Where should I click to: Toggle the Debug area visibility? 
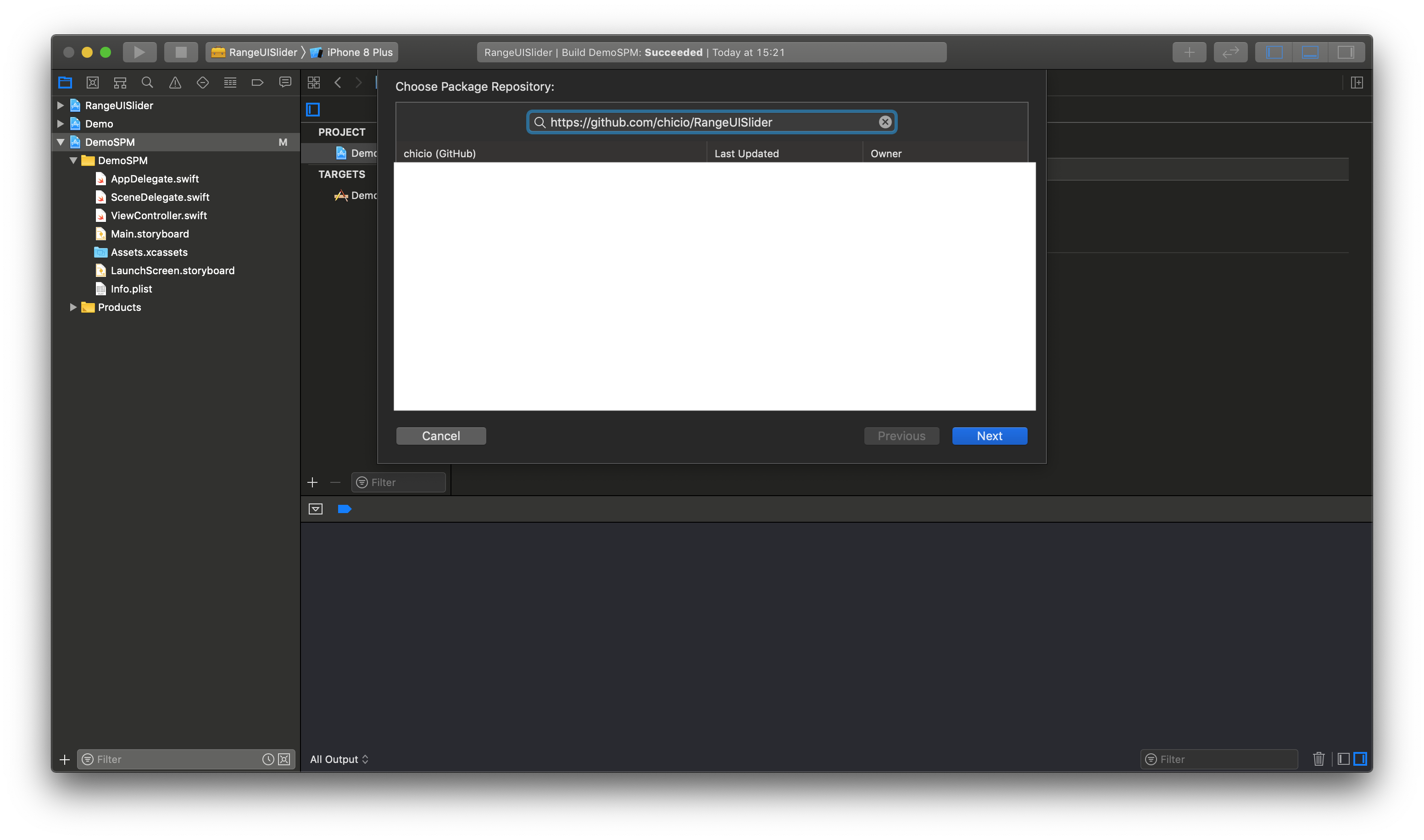click(1310, 52)
